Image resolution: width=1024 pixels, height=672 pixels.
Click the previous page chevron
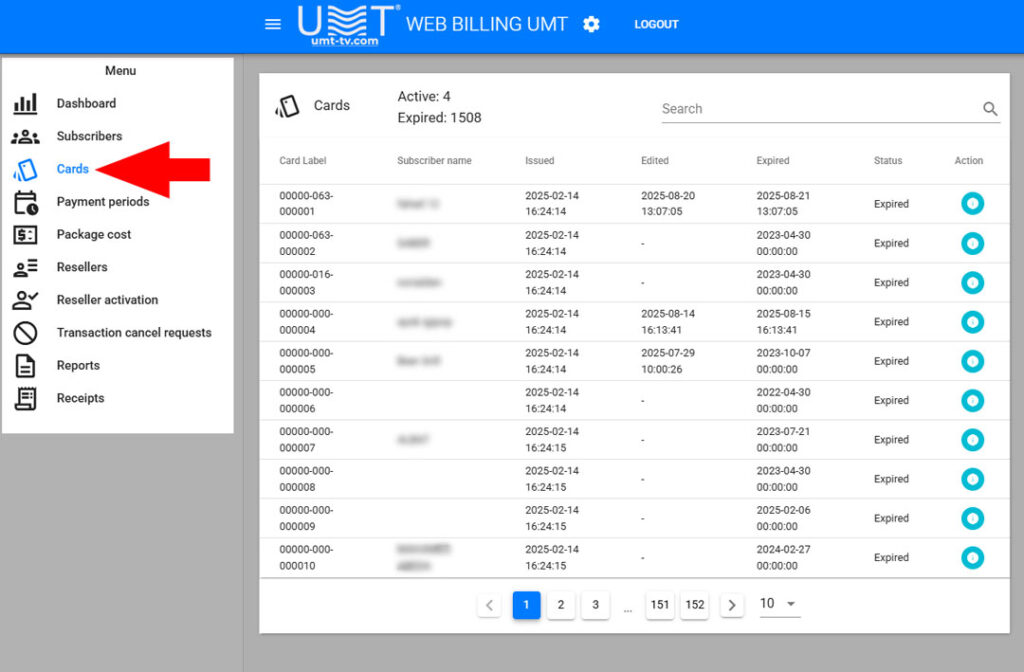pyautogui.click(x=489, y=604)
